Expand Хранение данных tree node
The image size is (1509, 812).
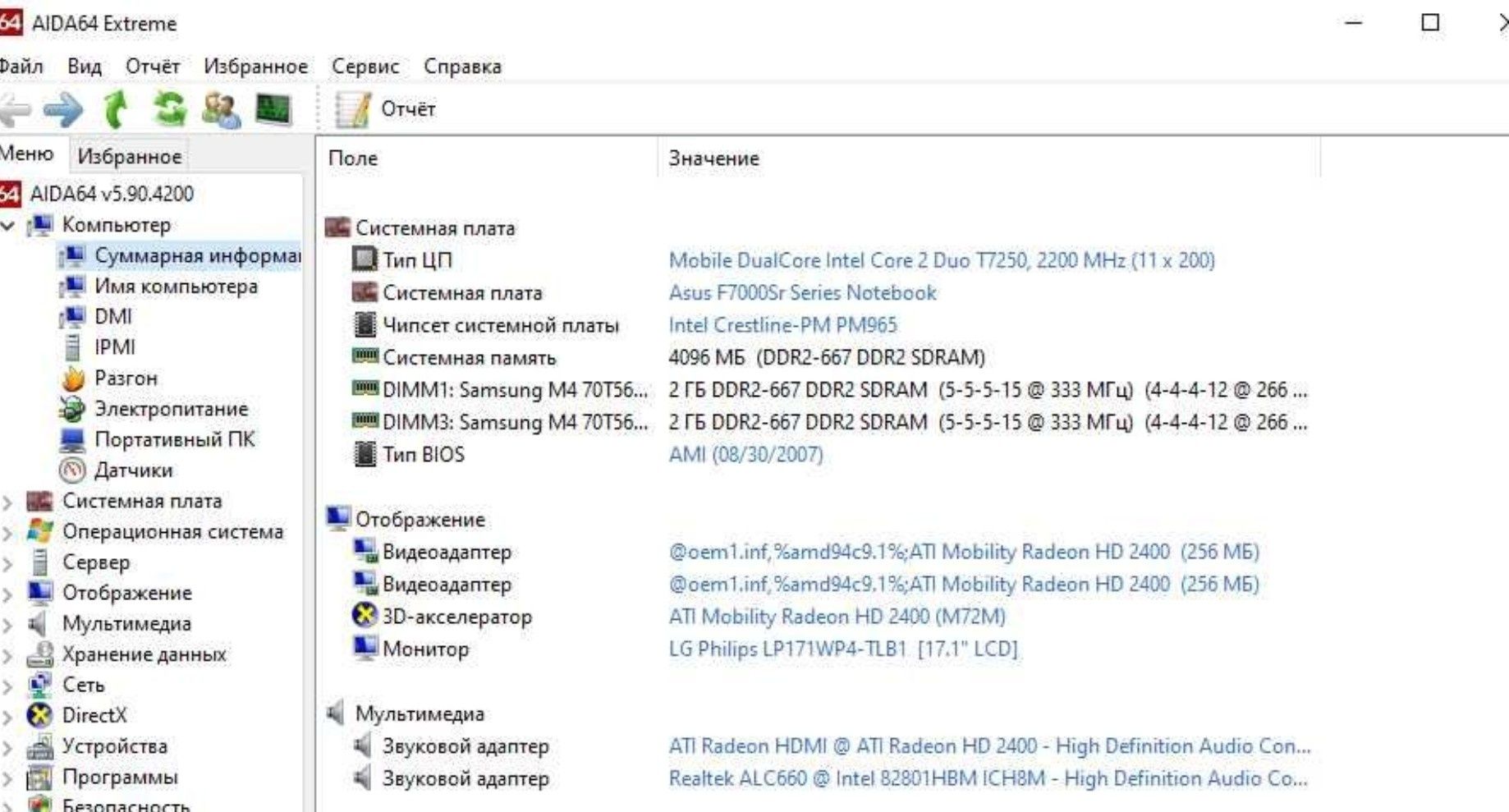(x=8, y=655)
